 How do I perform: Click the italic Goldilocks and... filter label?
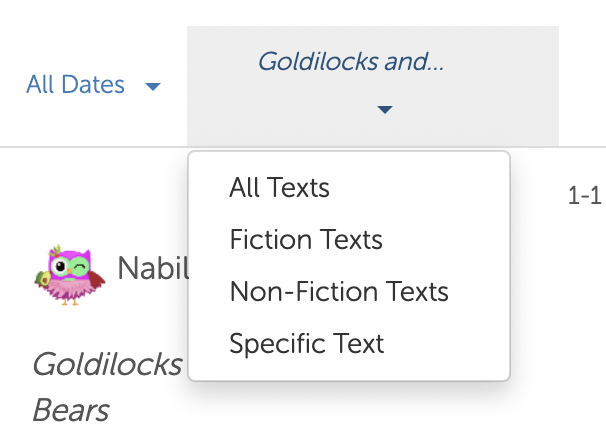point(351,61)
